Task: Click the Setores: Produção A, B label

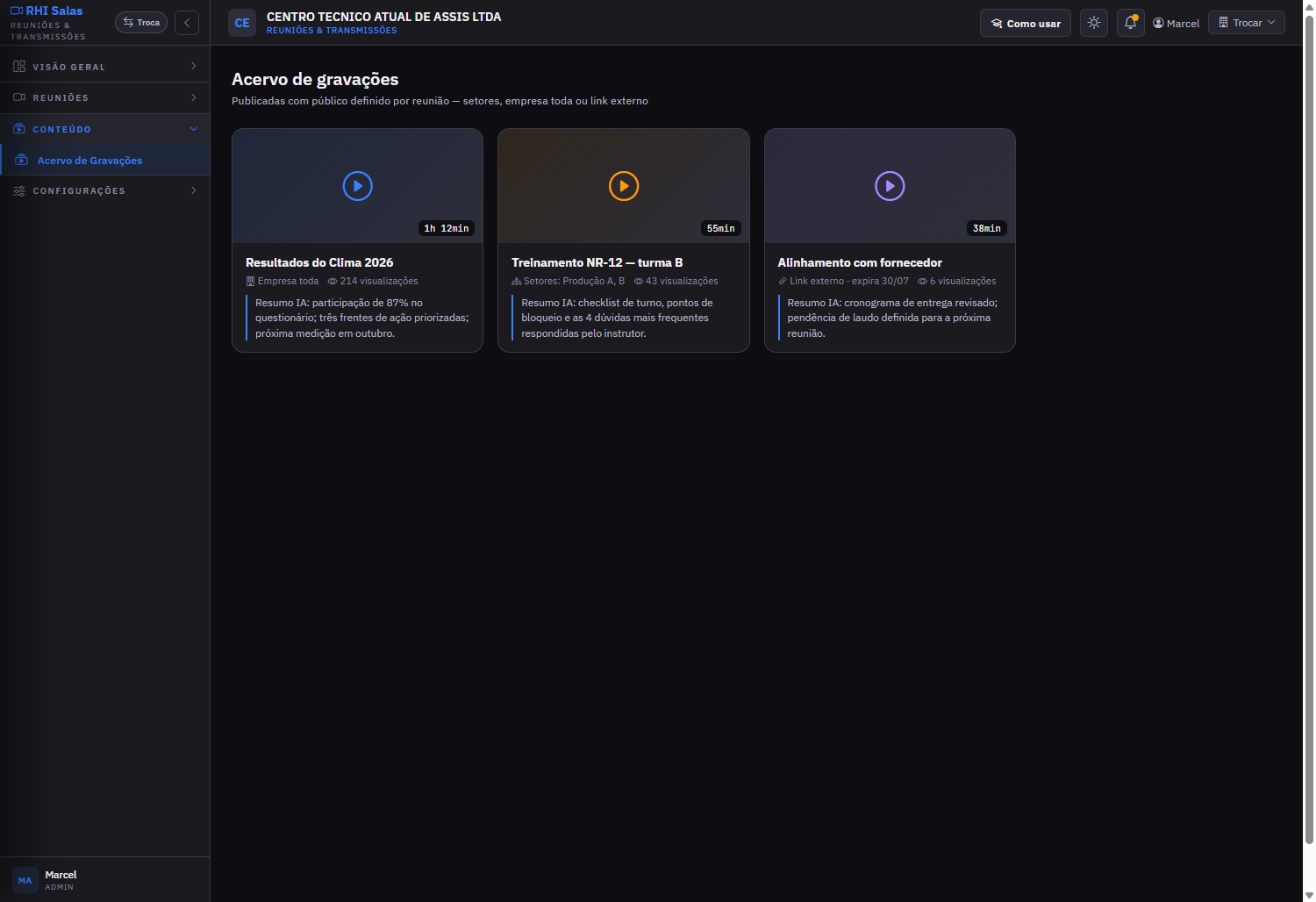Action: (x=569, y=281)
